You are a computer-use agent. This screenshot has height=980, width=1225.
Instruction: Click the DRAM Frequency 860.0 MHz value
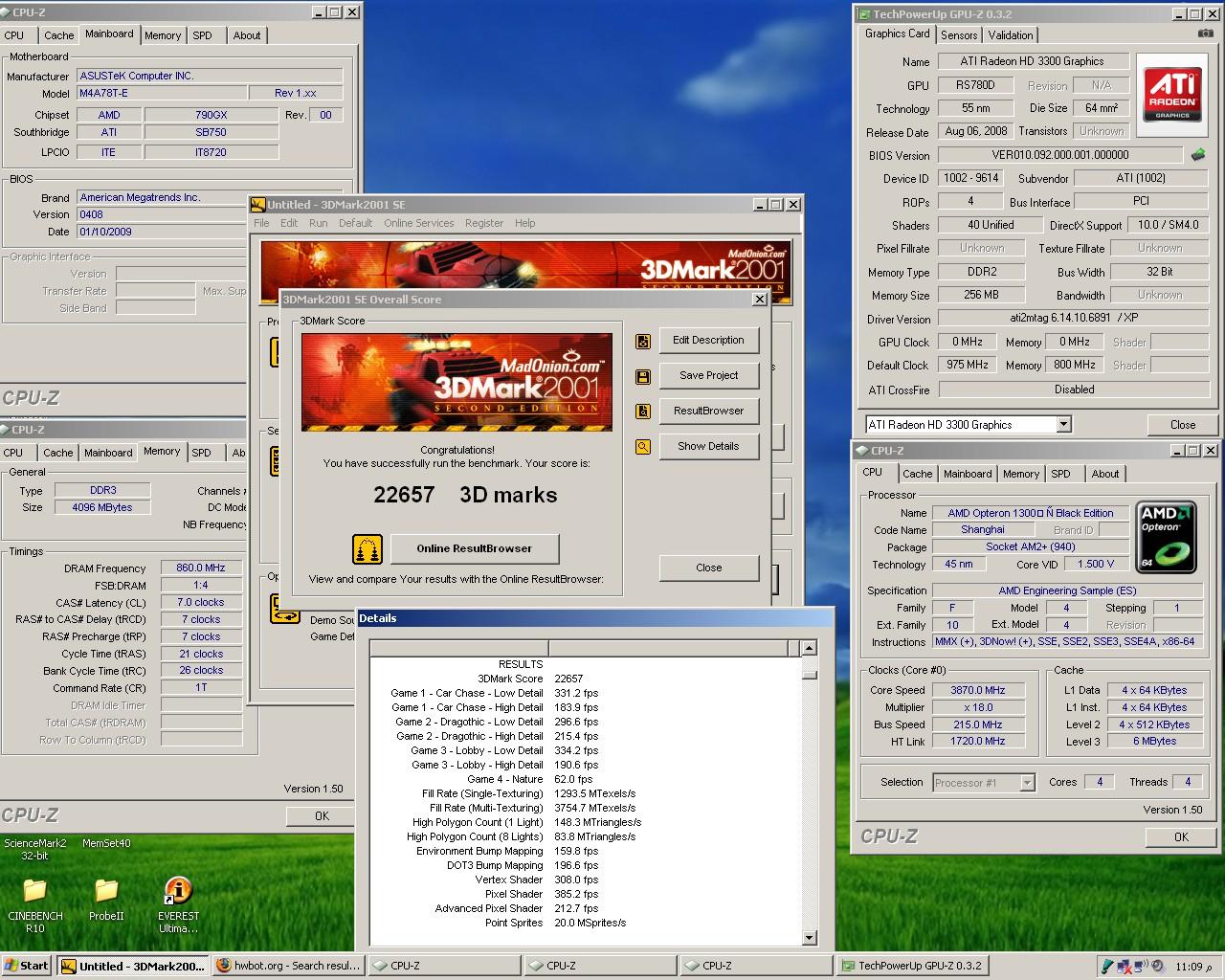[x=201, y=568]
